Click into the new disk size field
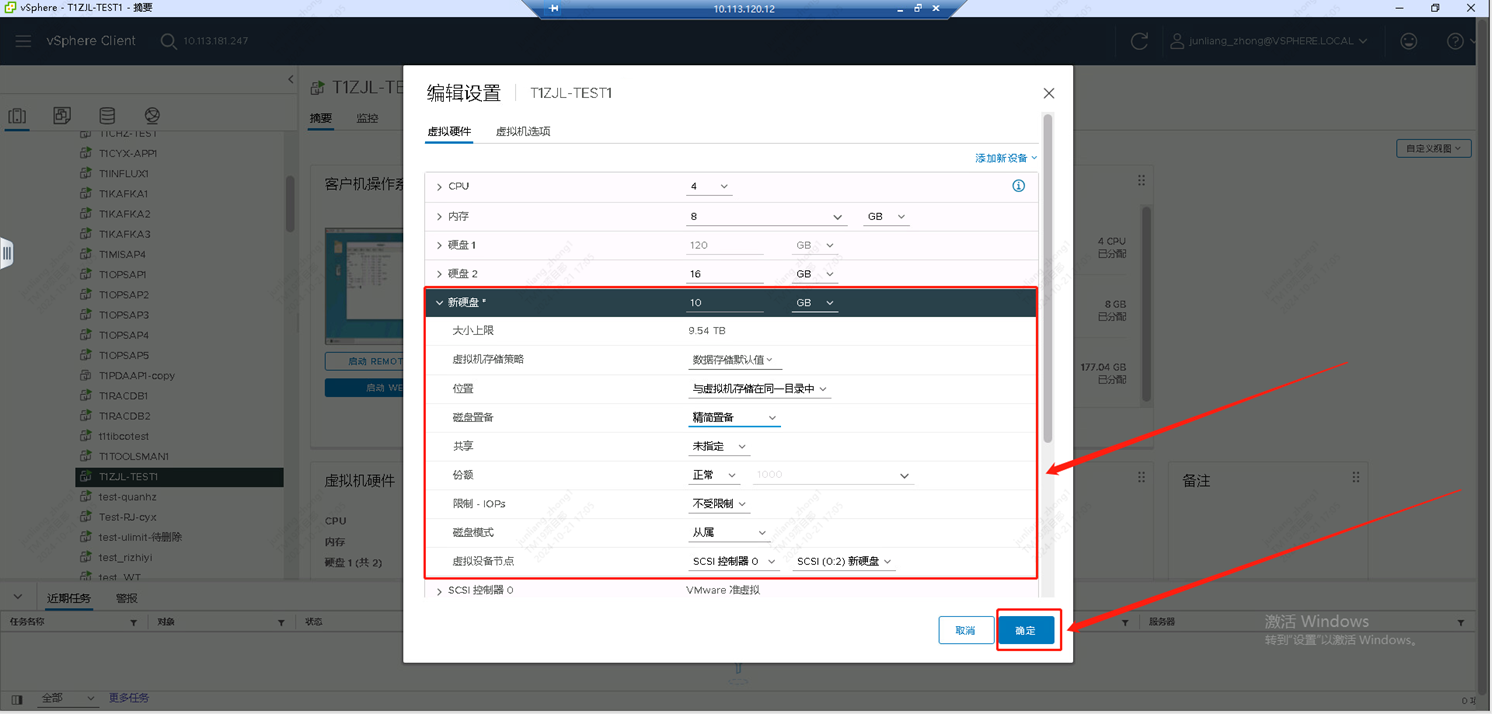This screenshot has width=1492, height=714. [725, 303]
